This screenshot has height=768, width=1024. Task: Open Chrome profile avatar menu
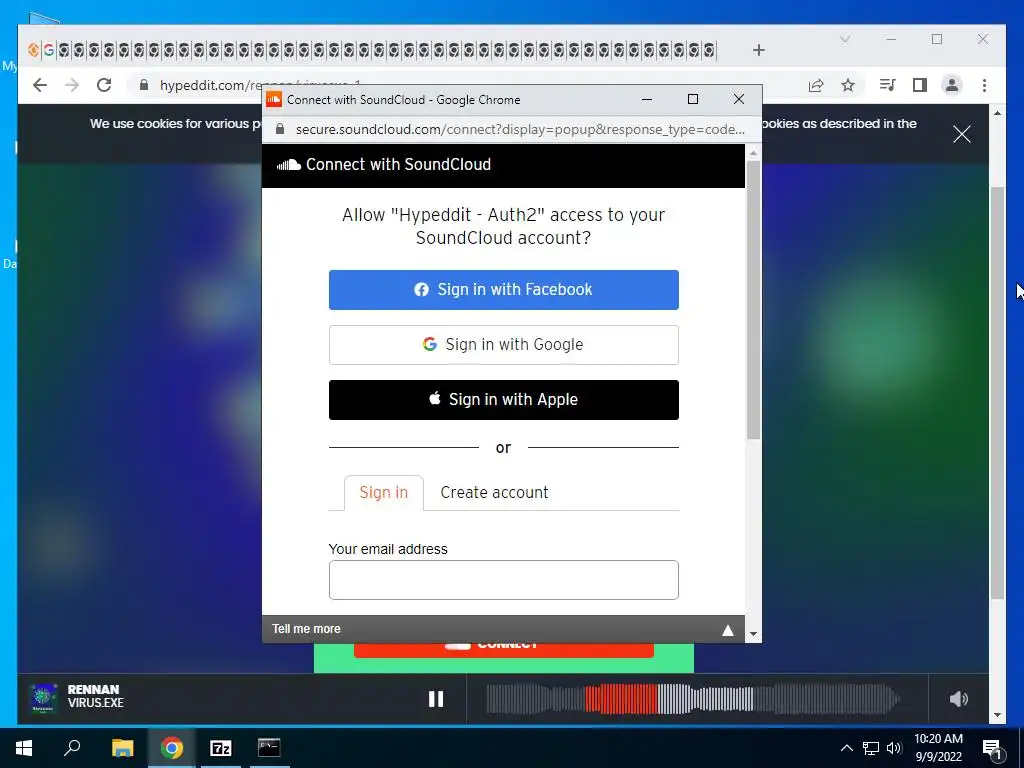point(952,85)
